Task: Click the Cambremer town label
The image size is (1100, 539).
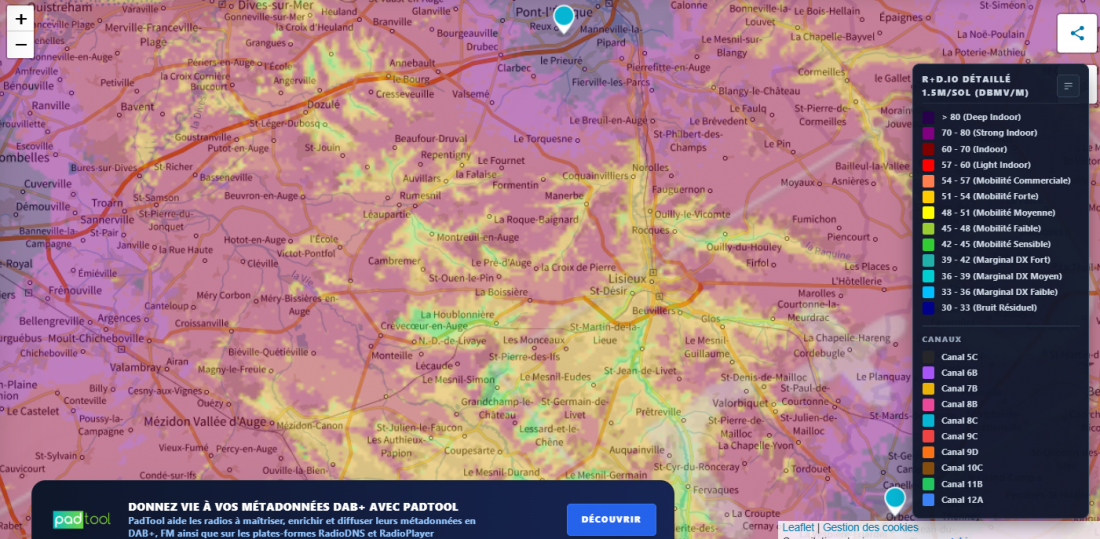Action: pos(393,260)
